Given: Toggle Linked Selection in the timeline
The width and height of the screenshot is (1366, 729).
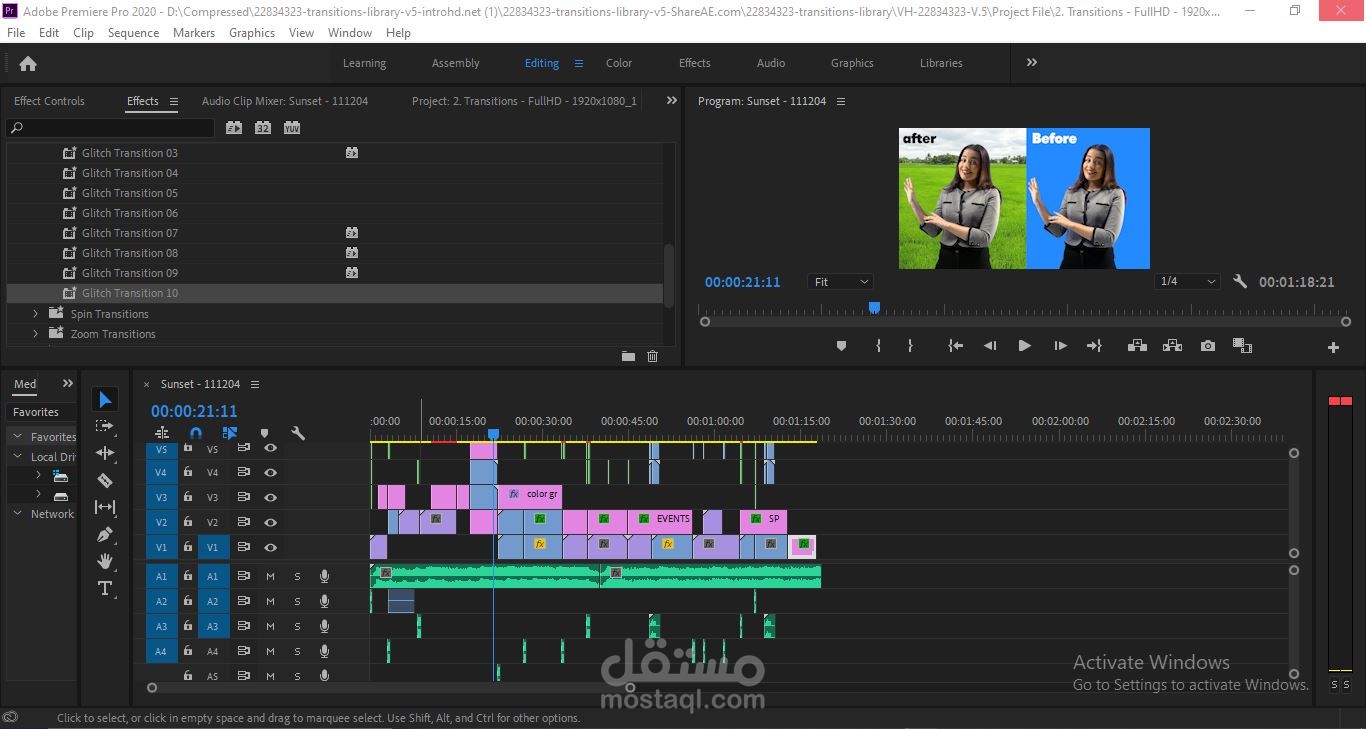Looking at the screenshot, I should coord(230,433).
